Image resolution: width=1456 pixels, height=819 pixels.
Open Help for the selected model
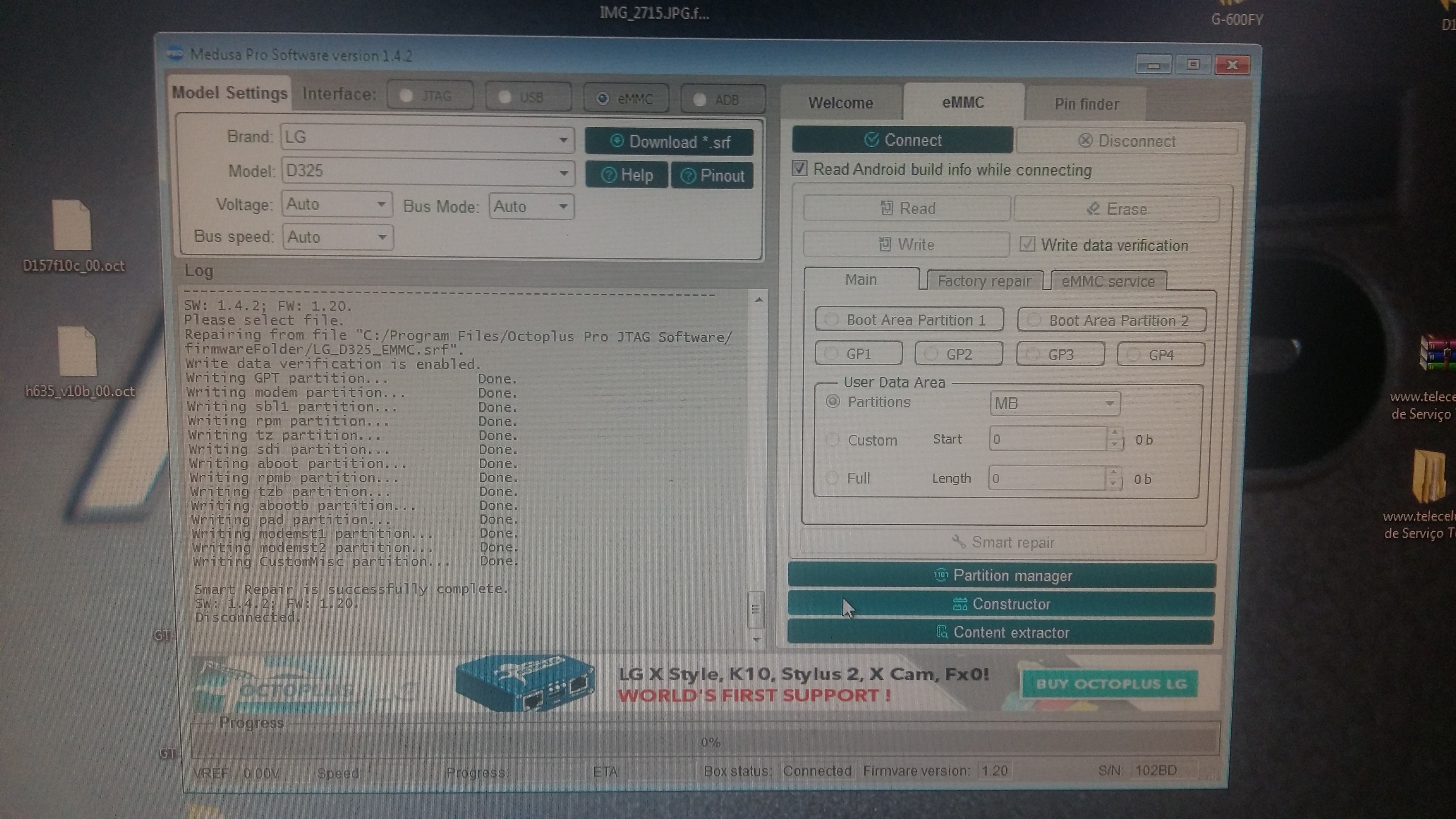coord(626,175)
